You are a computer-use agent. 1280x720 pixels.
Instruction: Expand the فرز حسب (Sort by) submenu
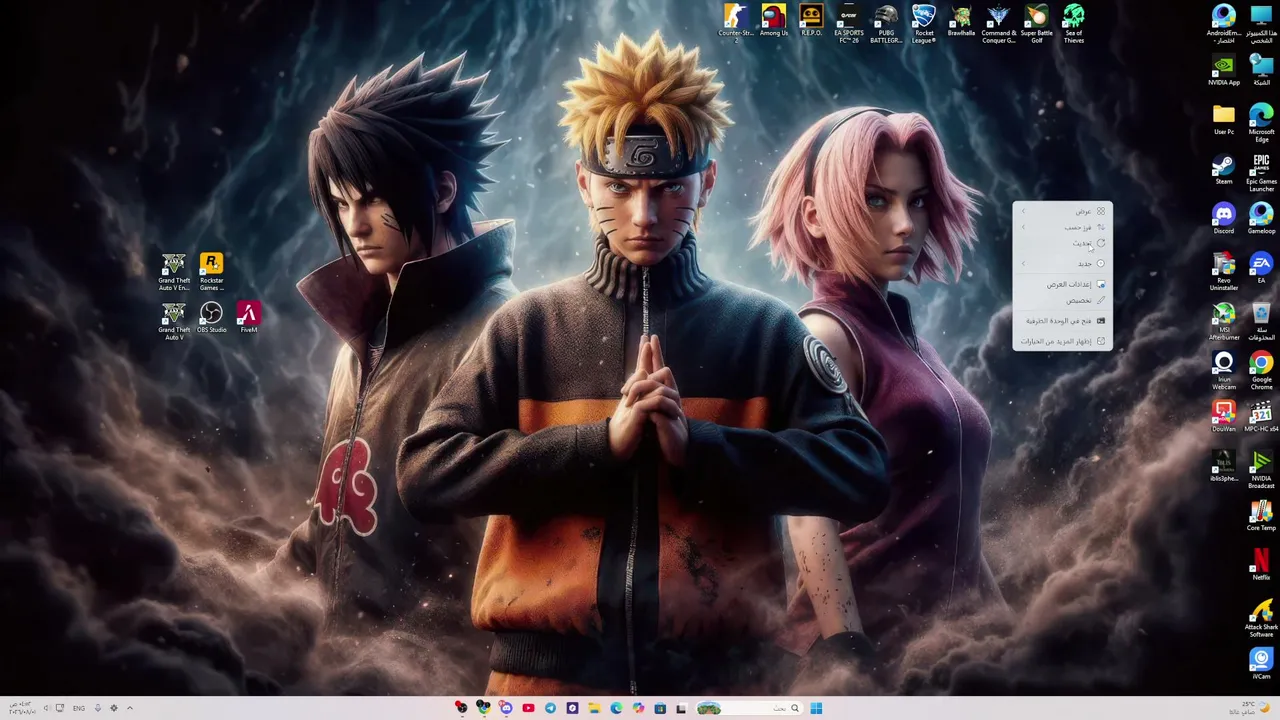point(1062,227)
